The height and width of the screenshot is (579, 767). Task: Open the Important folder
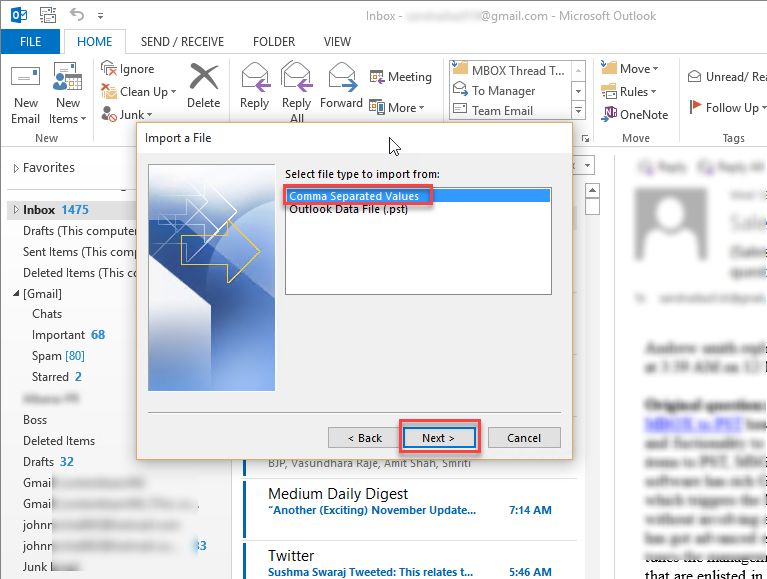tap(68, 335)
